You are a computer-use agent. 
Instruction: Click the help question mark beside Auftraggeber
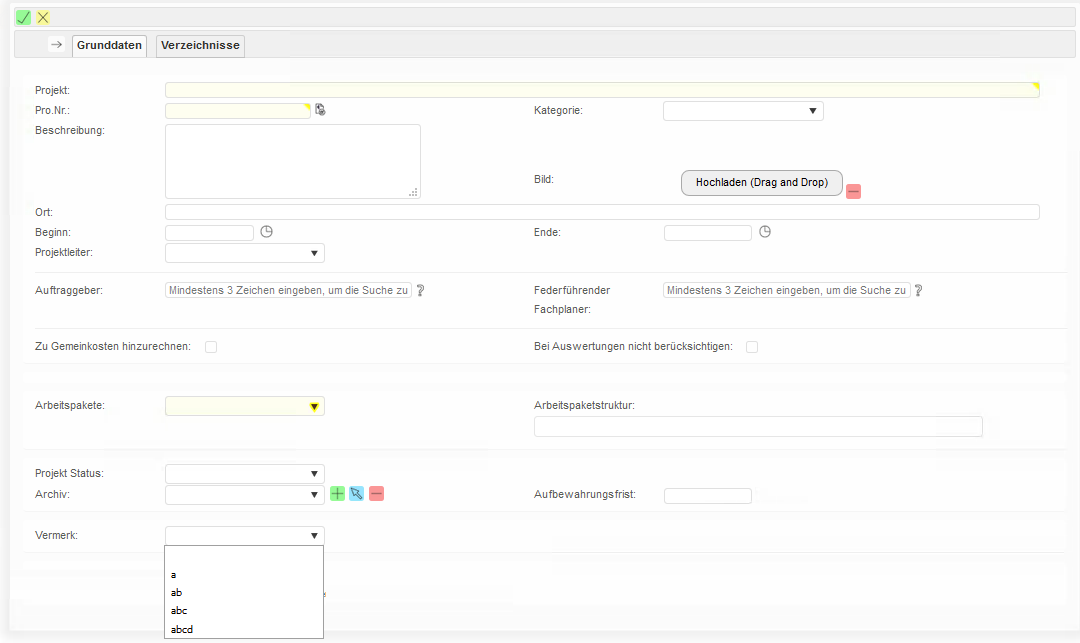point(421,291)
